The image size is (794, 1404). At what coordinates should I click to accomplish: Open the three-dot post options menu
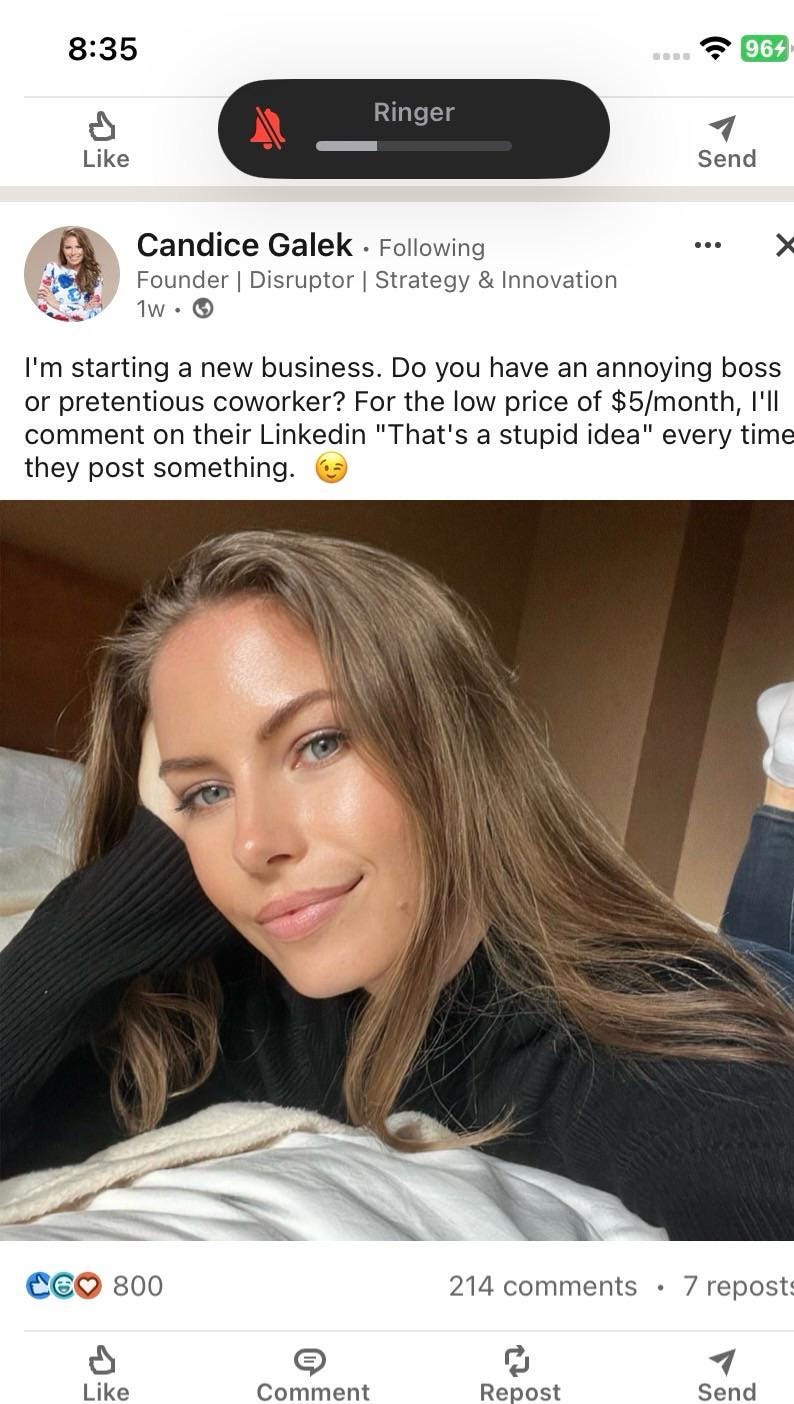pos(707,245)
